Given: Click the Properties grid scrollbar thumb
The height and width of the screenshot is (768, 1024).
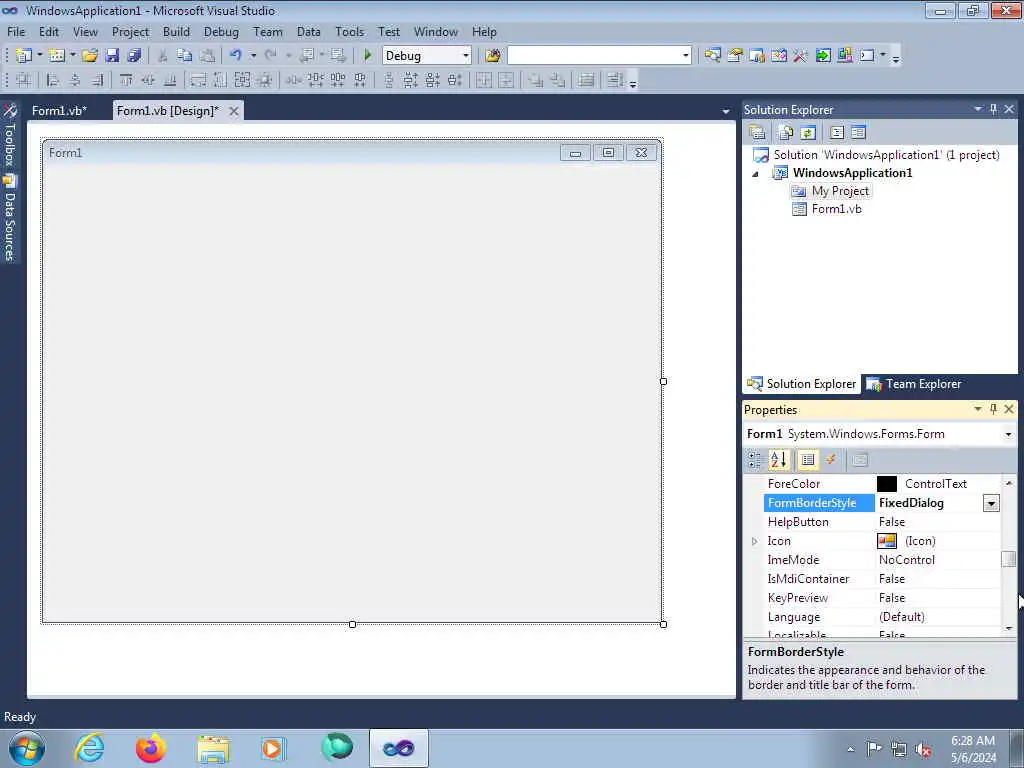Looking at the screenshot, I should coord(1008,560).
